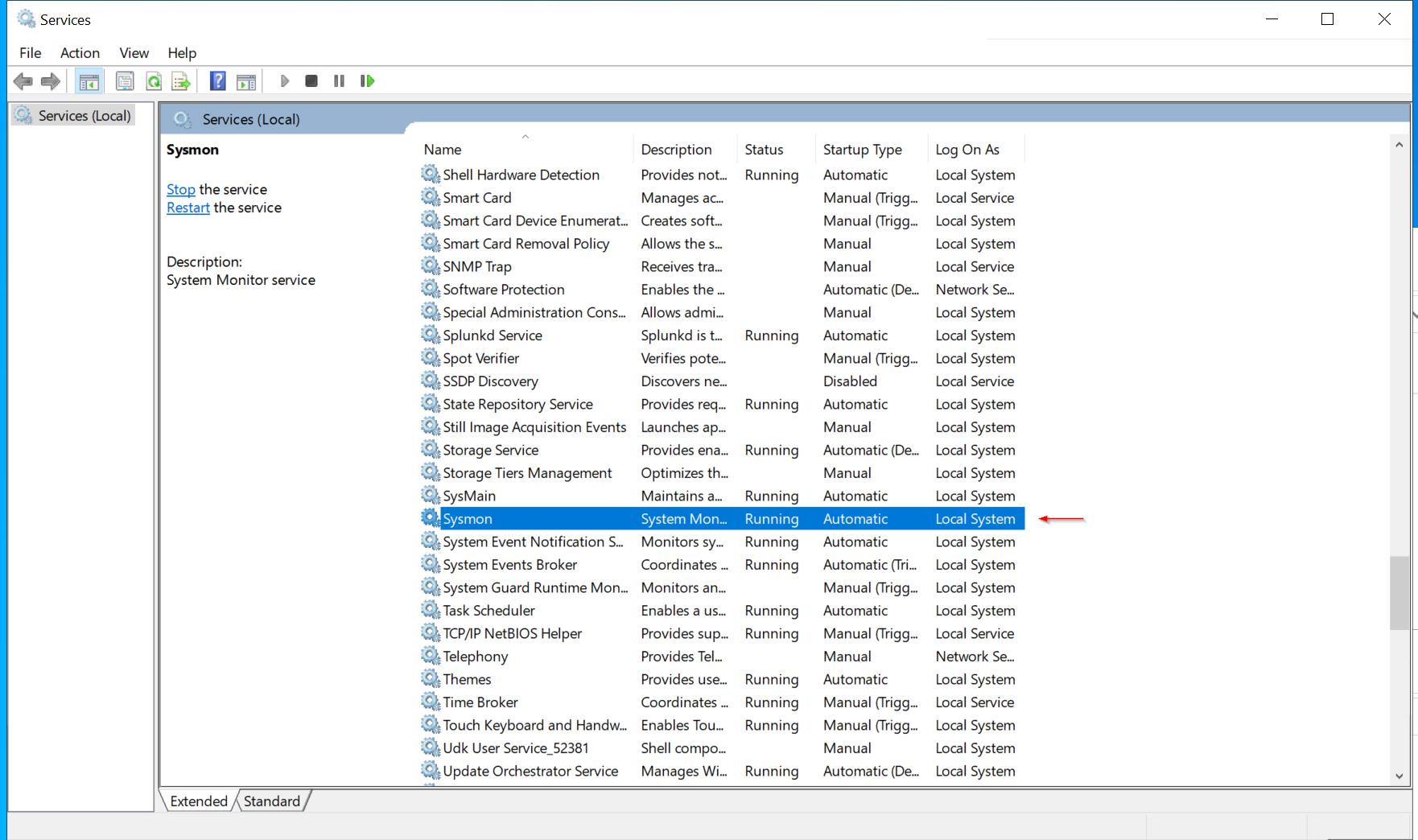Click Network Se... log on for Telephony
Viewport: 1418px width, 840px height.
pyautogui.click(x=975, y=656)
